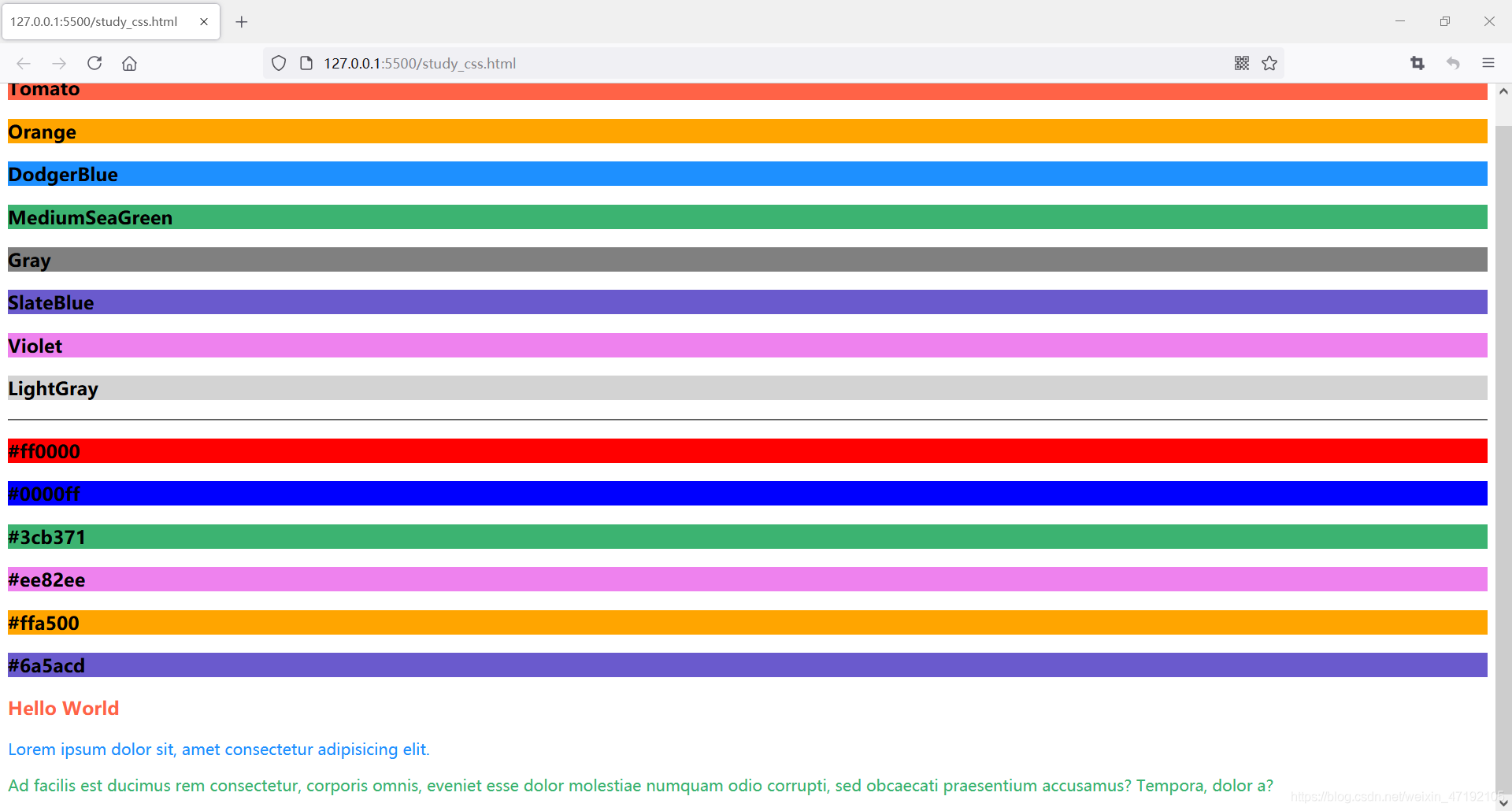Close the study_css.html tab
This screenshot has height=811, width=1512.
(204, 22)
